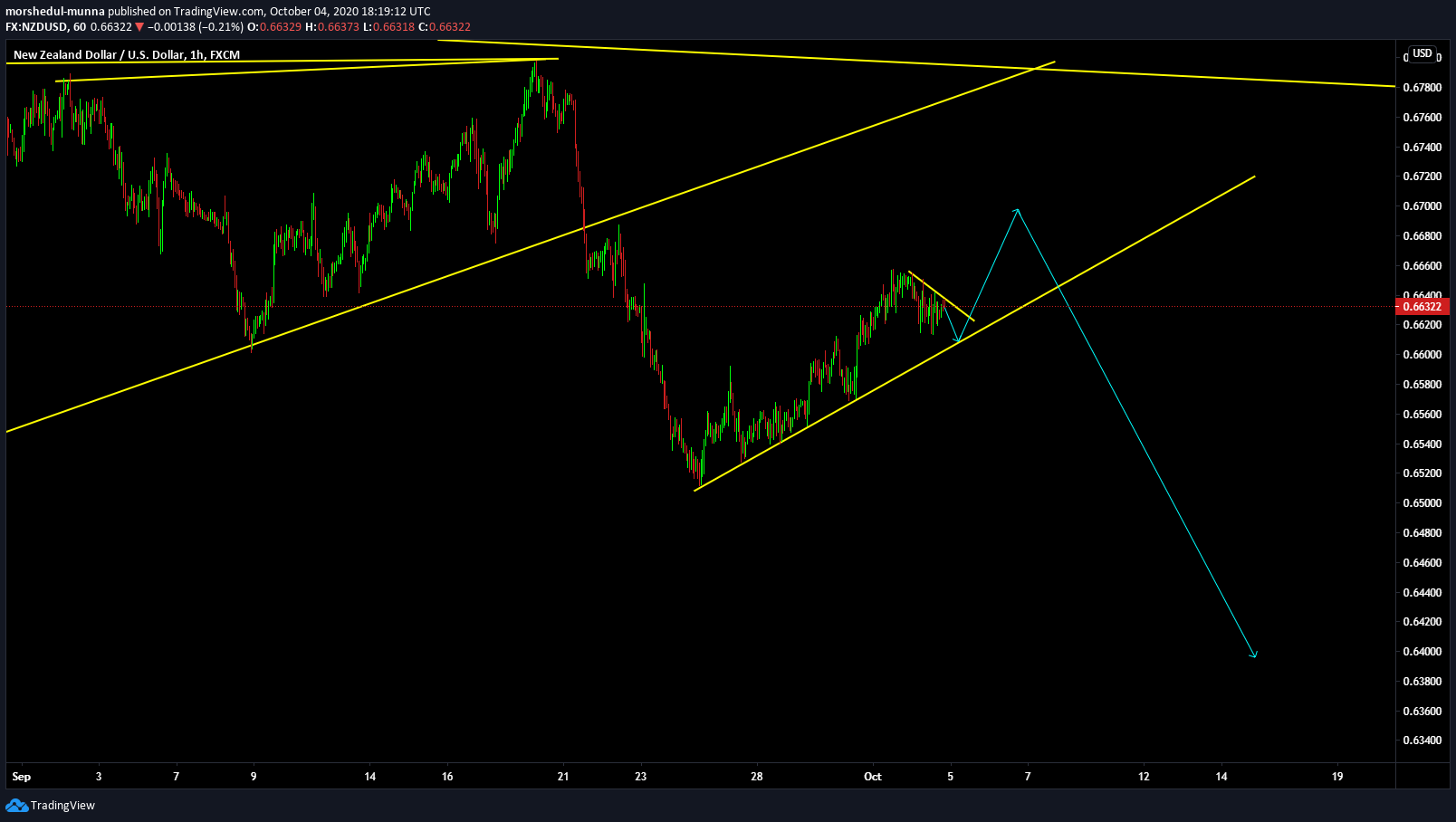This screenshot has height=822, width=1456.
Task: Click the FX:NZDUSD symbol label
Action: tap(36, 27)
